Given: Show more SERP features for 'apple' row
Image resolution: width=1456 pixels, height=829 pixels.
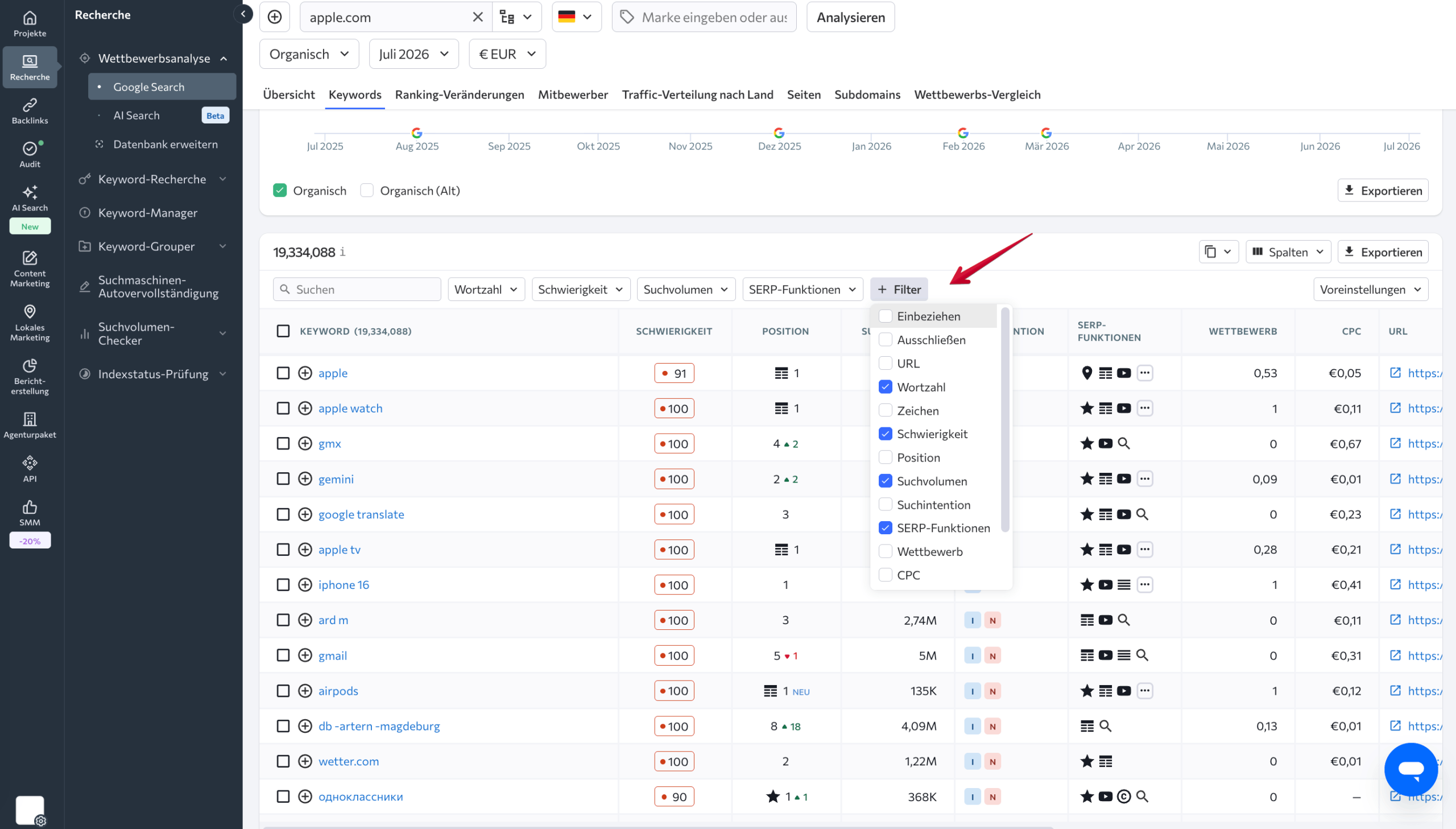Looking at the screenshot, I should [x=1145, y=373].
